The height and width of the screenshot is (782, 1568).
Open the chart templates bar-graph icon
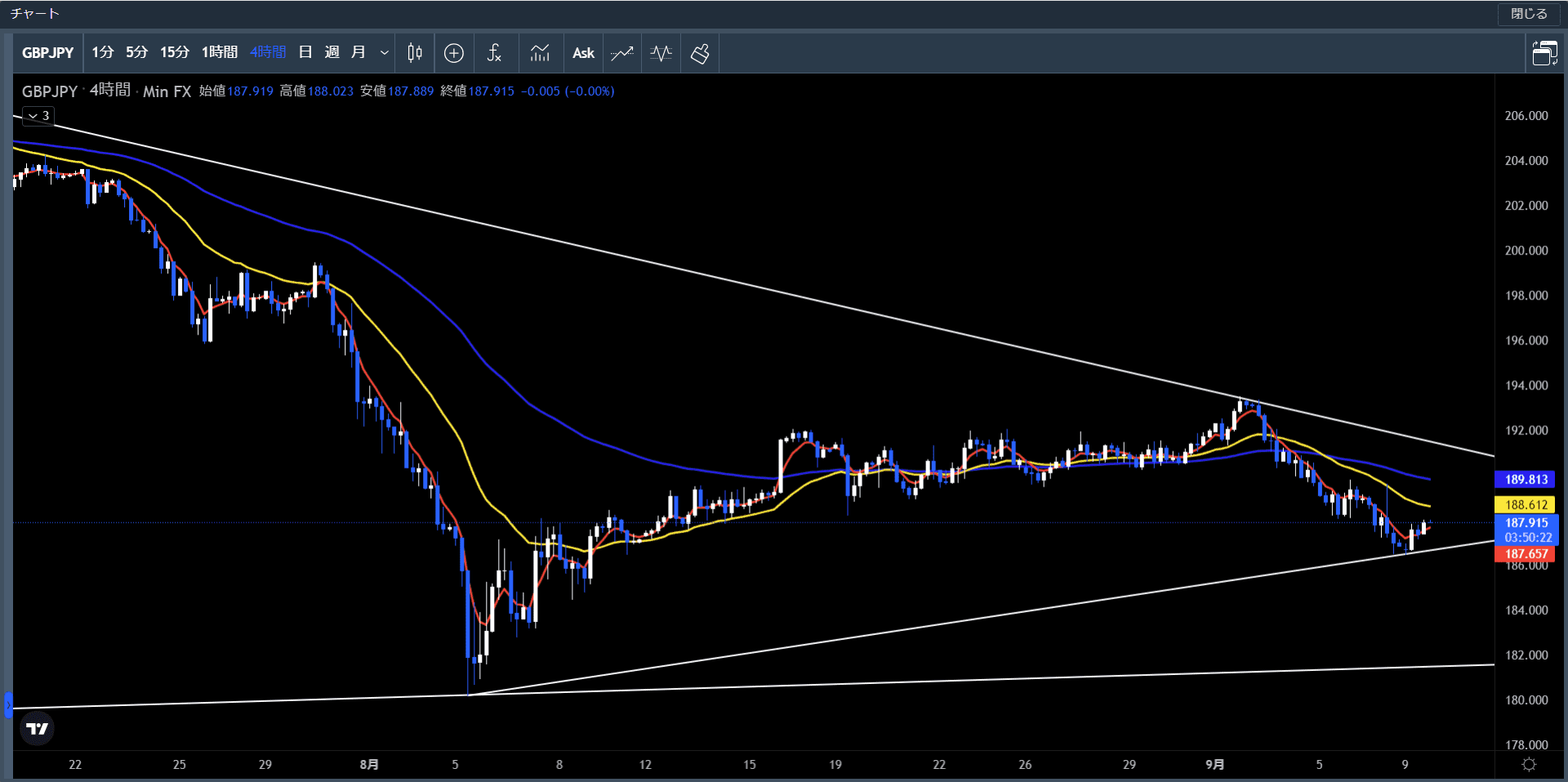point(540,53)
